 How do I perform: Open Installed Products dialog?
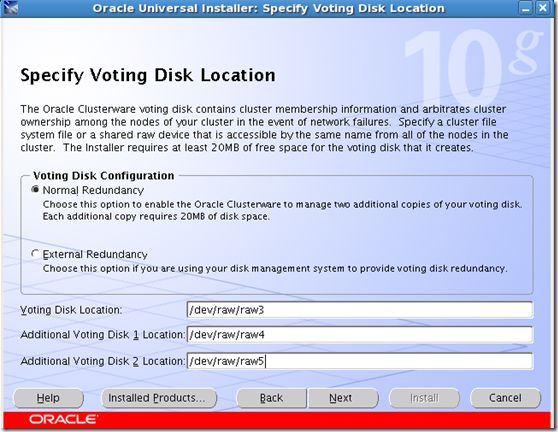pos(159,398)
